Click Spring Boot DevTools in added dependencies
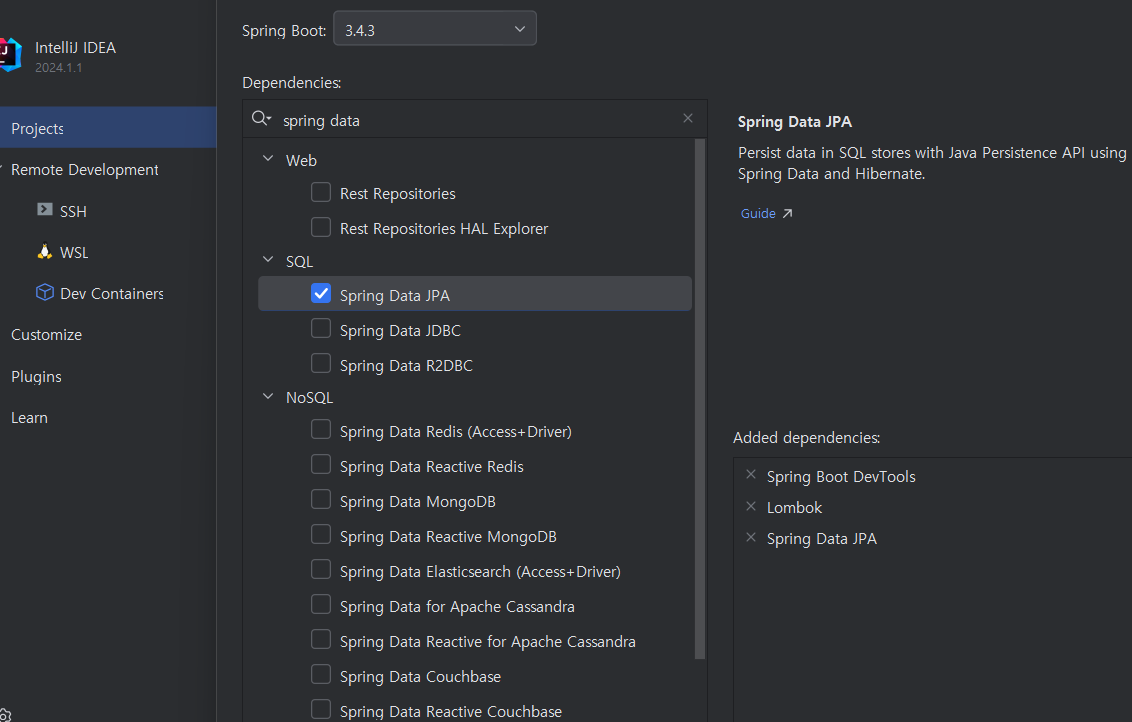 point(841,477)
